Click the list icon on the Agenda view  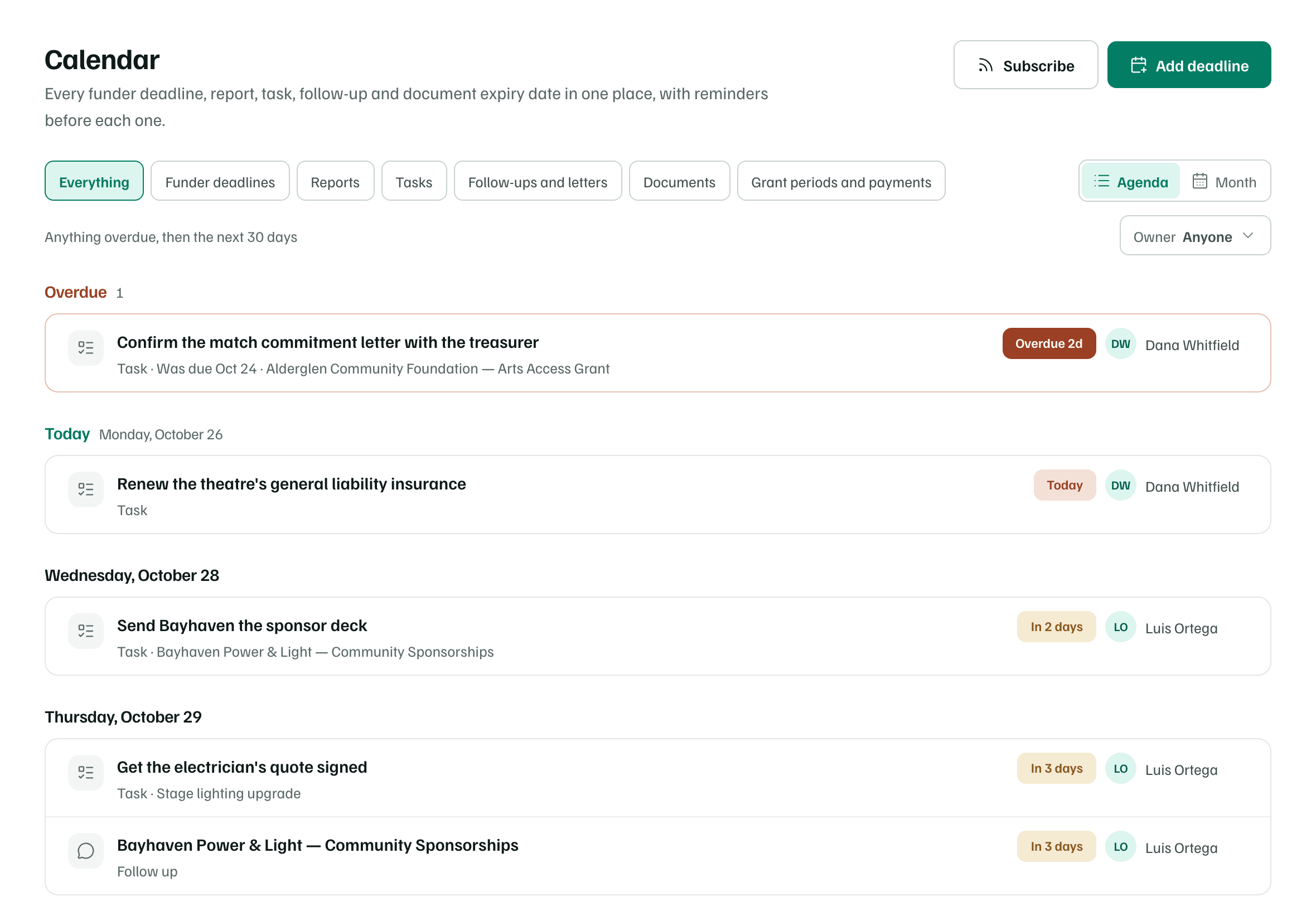pyautogui.click(x=1101, y=181)
